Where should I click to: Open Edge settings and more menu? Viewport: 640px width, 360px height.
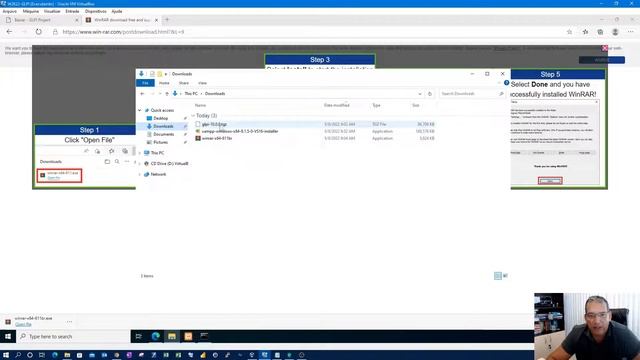tap(631, 32)
